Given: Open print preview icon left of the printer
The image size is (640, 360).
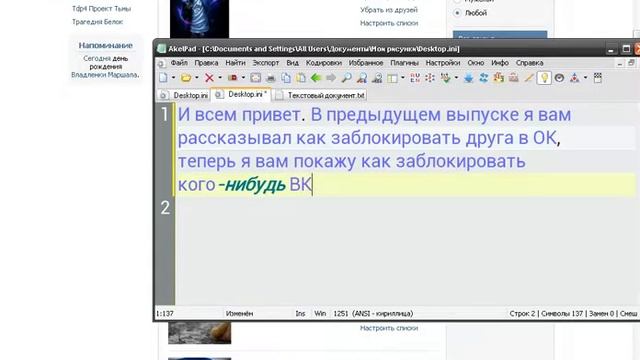Looking at the screenshot, I should click(256, 78).
